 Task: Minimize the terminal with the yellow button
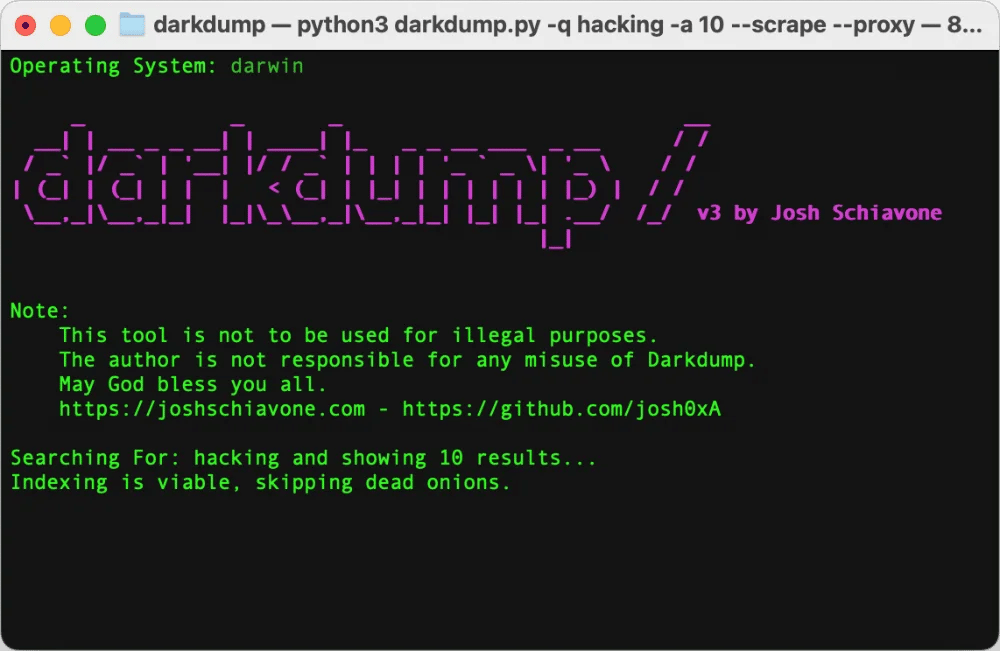[x=61, y=26]
